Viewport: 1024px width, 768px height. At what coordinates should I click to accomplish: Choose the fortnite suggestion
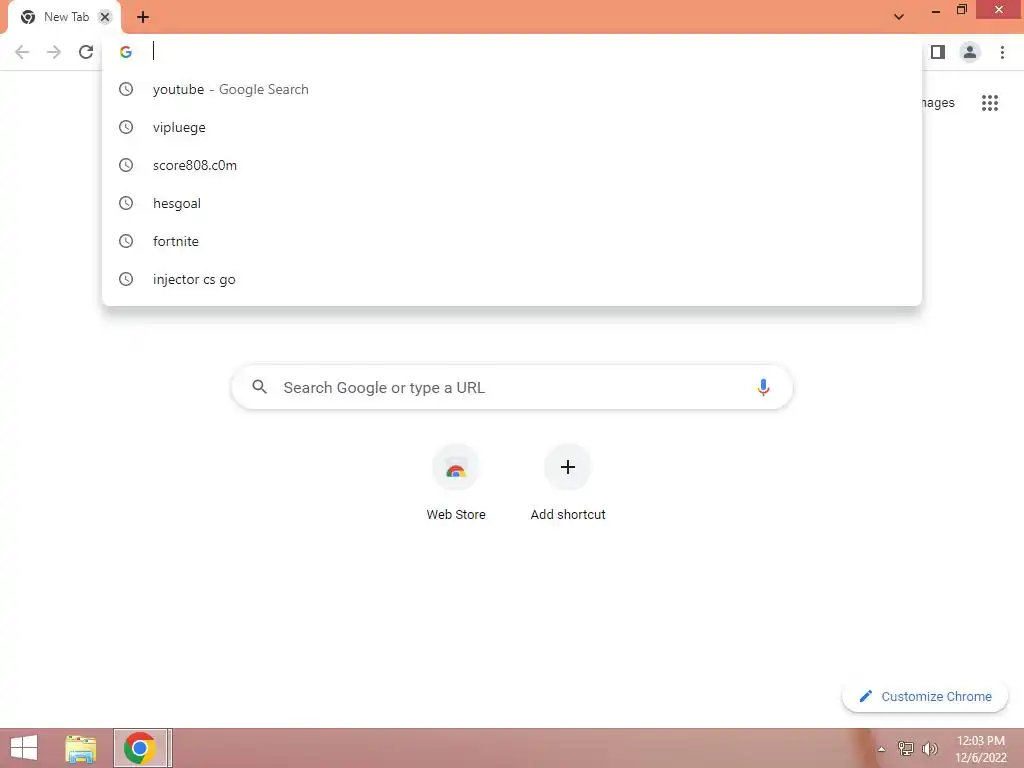point(512,241)
